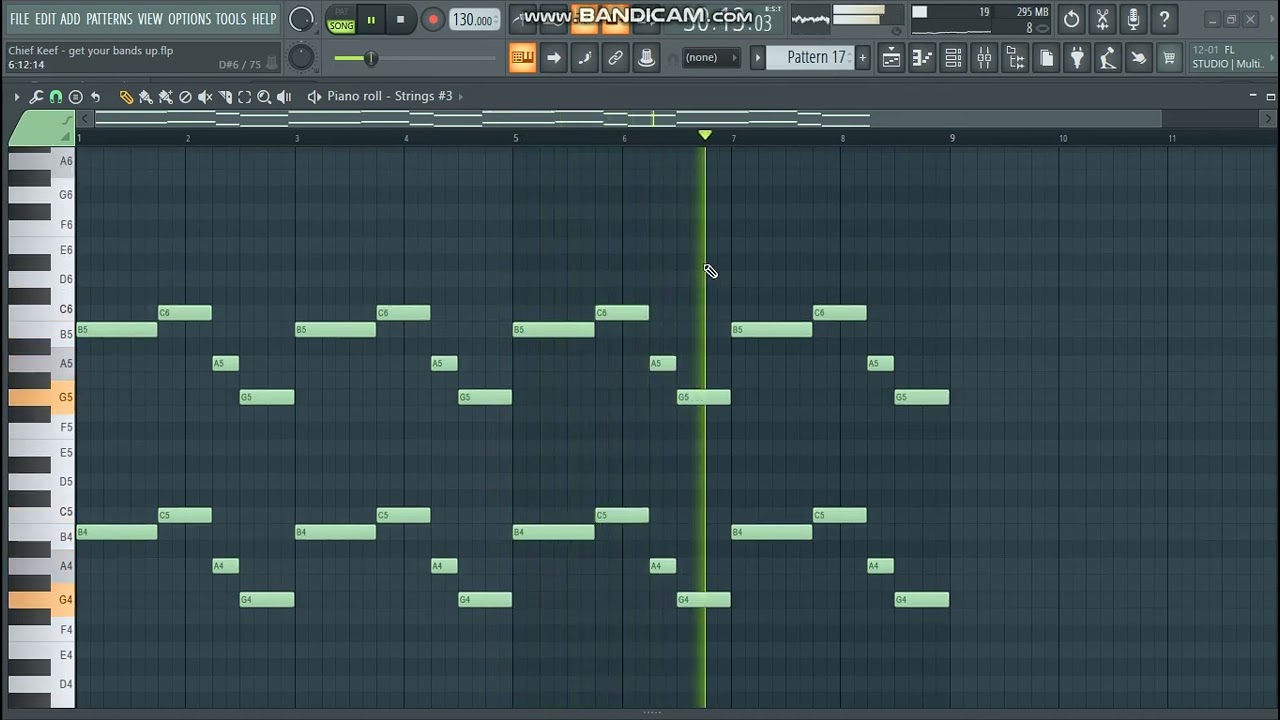Viewport: 1280px width, 720px height.
Task: Click the G5 piano key
Action: [41, 397]
